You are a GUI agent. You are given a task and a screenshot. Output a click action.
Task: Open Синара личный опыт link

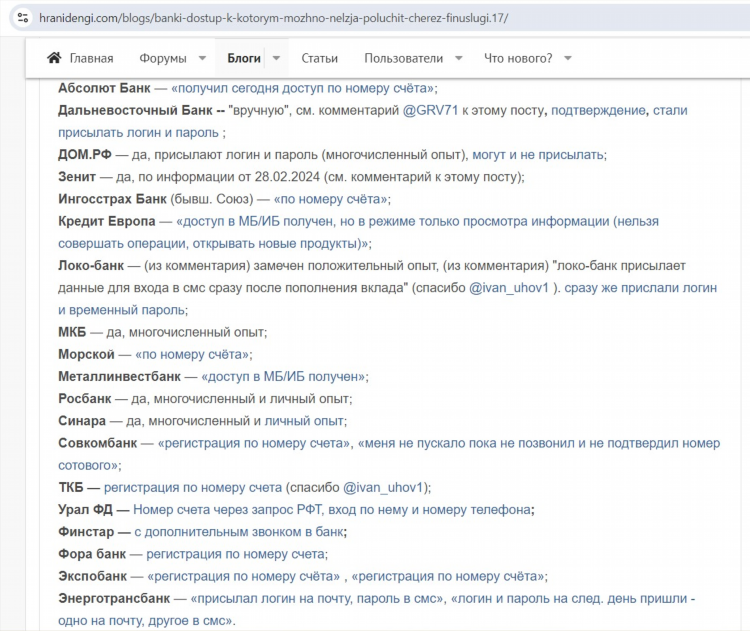click(304, 421)
